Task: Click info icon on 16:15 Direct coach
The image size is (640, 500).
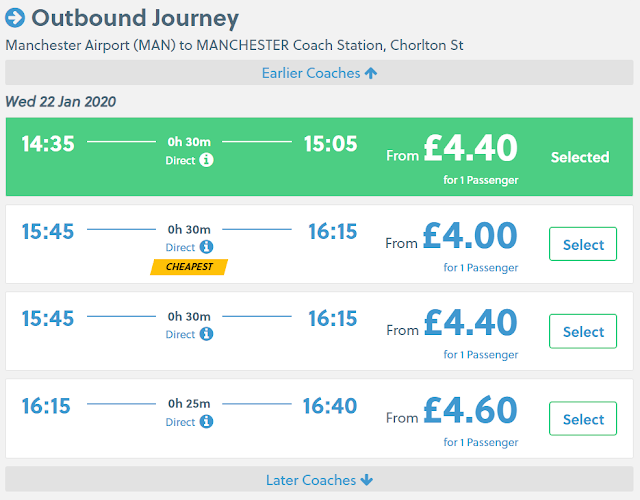Action: [x=206, y=422]
